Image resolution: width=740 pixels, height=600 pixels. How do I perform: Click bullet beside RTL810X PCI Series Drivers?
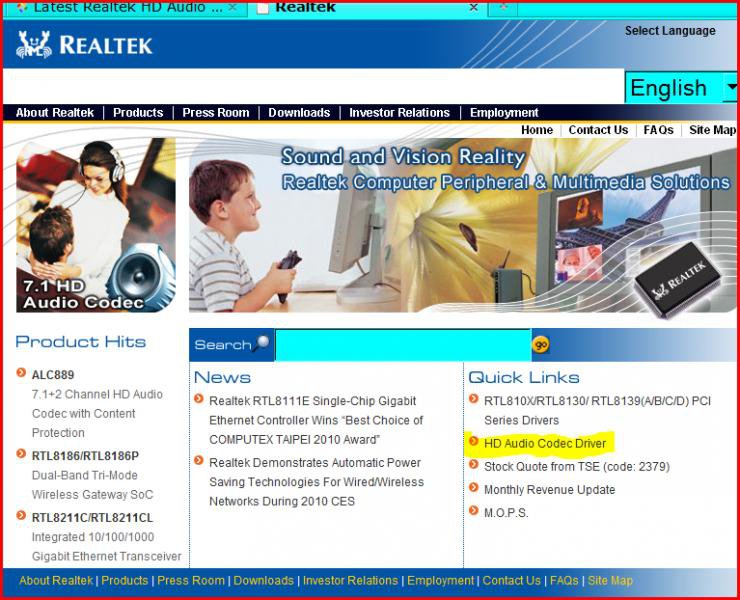[x=474, y=399]
